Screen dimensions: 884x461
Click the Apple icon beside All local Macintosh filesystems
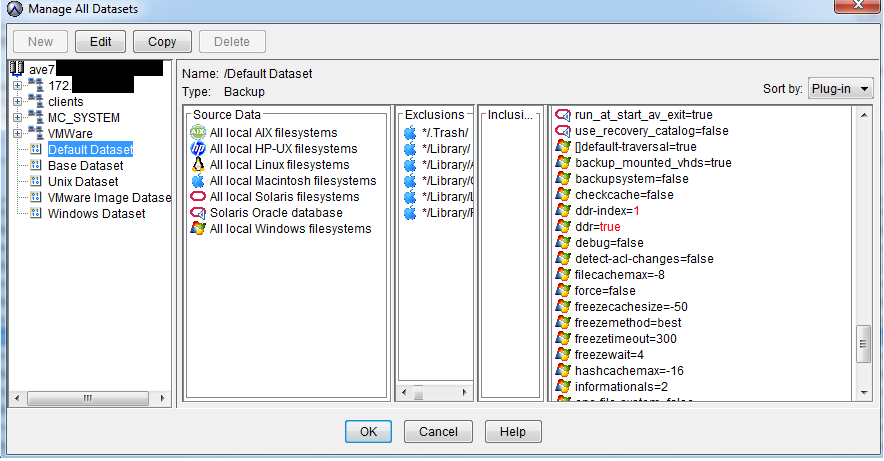point(198,180)
